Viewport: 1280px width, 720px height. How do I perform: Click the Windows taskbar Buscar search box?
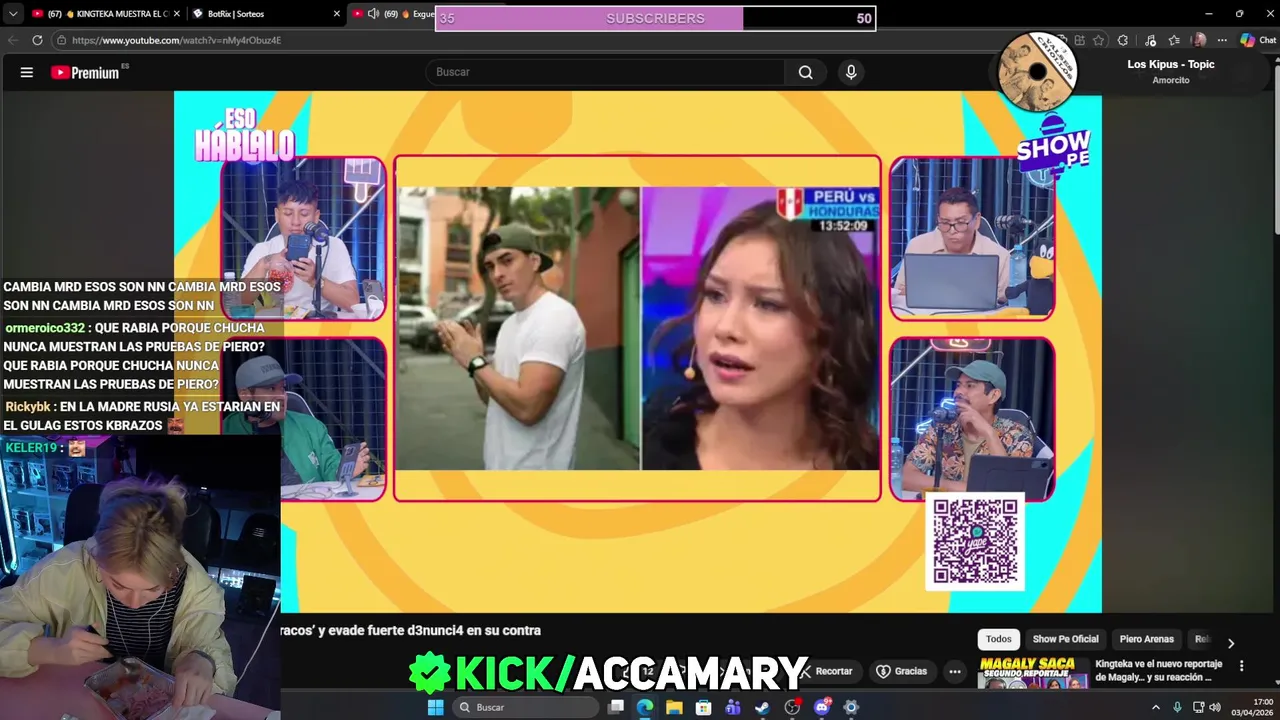[x=525, y=707]
